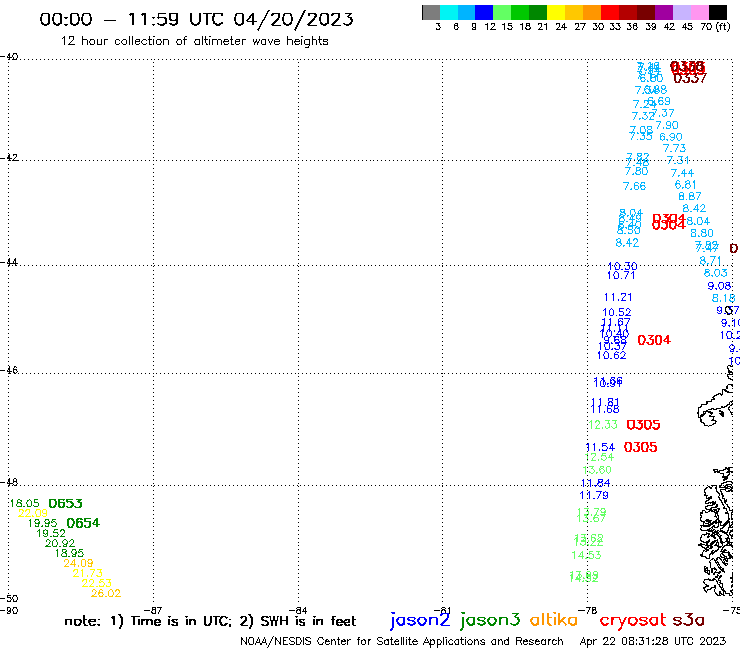This screenshot has width=740, height=650.
Task: Select the 13.60 wave height value
Action: click(597, 470)
